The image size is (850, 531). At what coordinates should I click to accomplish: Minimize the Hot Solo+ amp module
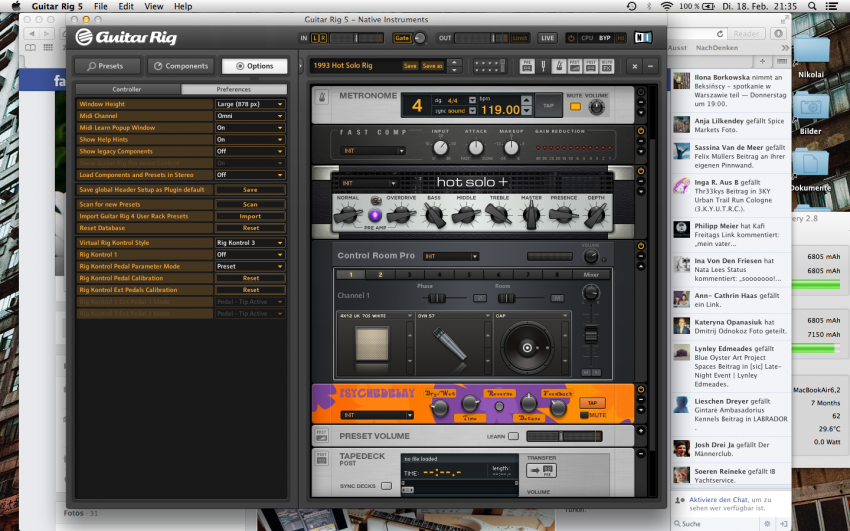pyautogui.click(x=641, y=181)
